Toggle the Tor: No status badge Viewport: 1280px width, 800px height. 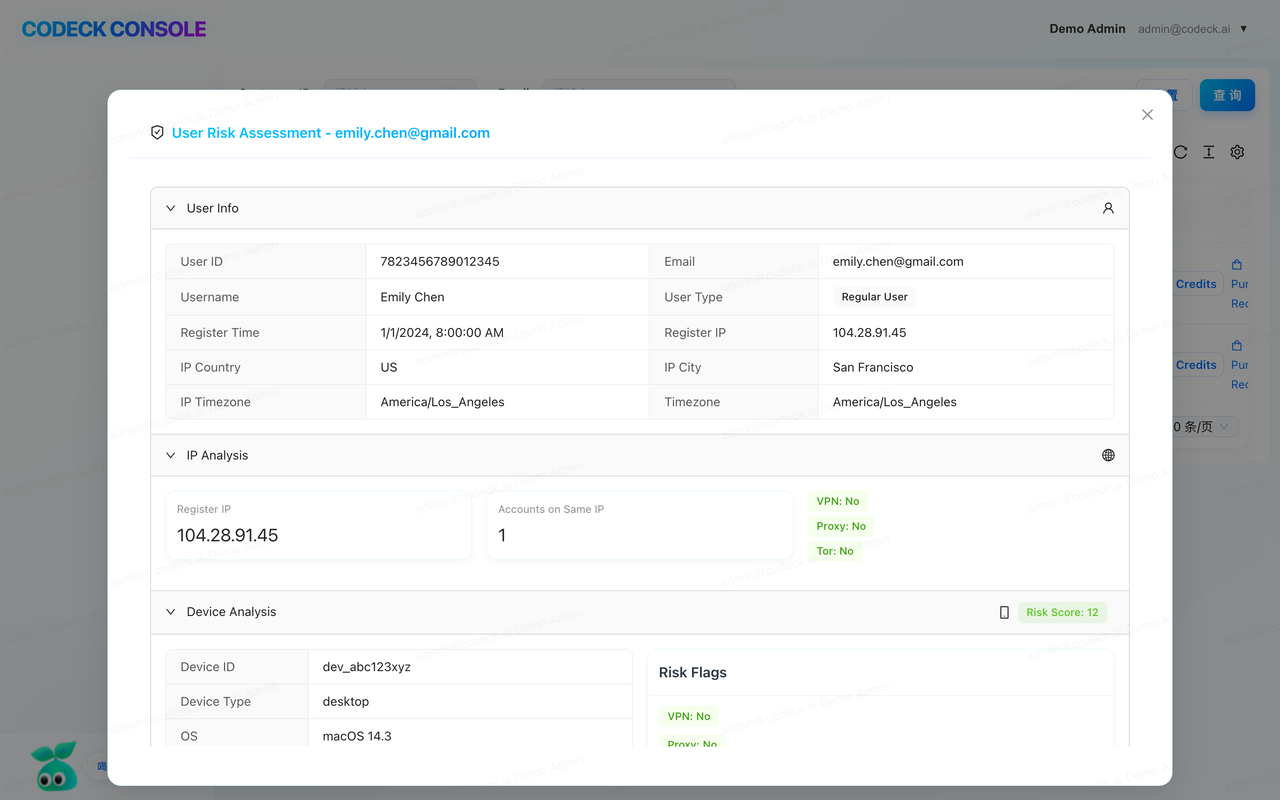(835, 550)
